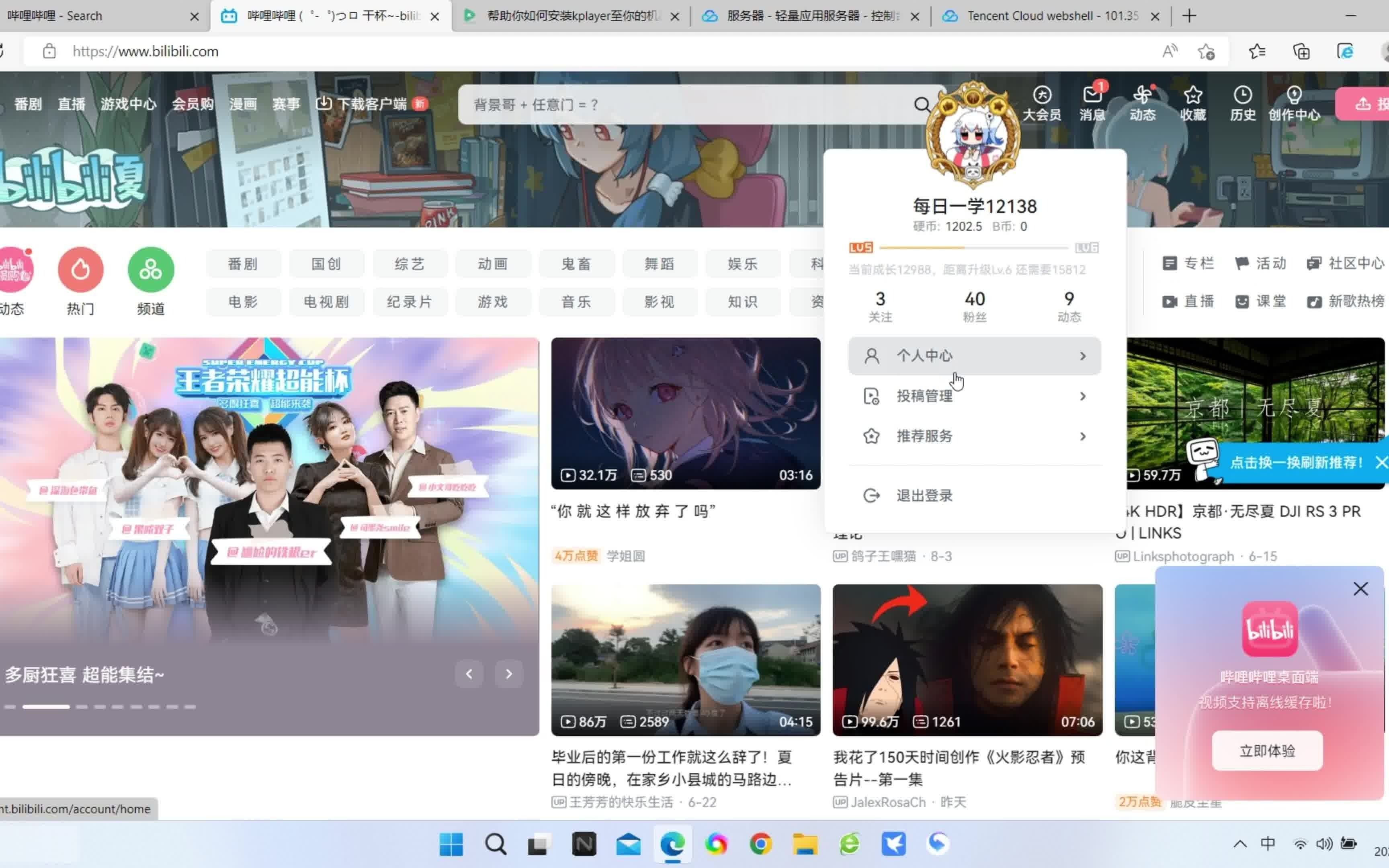Expand chevron next to 投稿管理
This screenshot has width=1389, height=868.
[1082, 396]
